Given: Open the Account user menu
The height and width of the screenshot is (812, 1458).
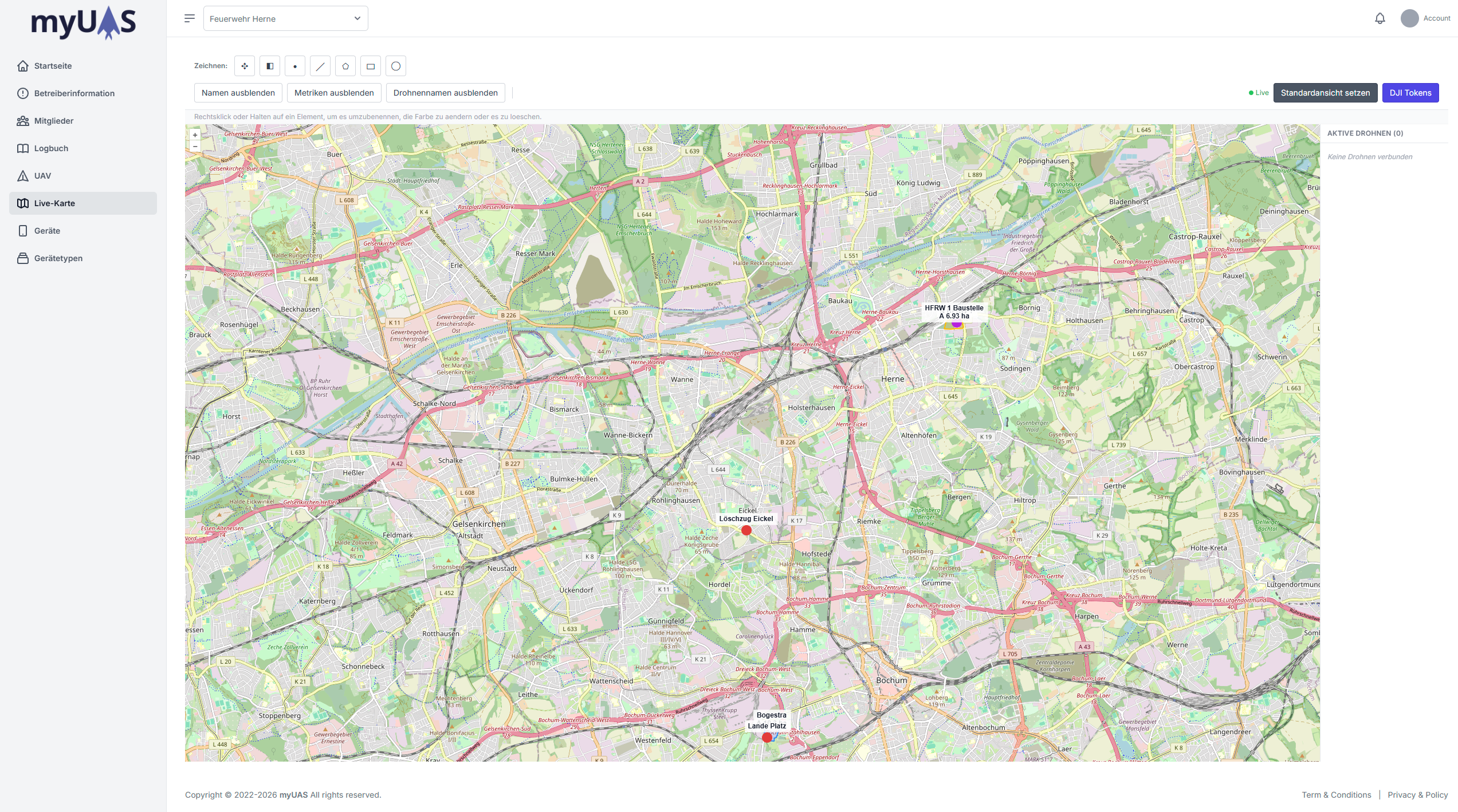Looking at the screenshot, I should (1425, 18).
